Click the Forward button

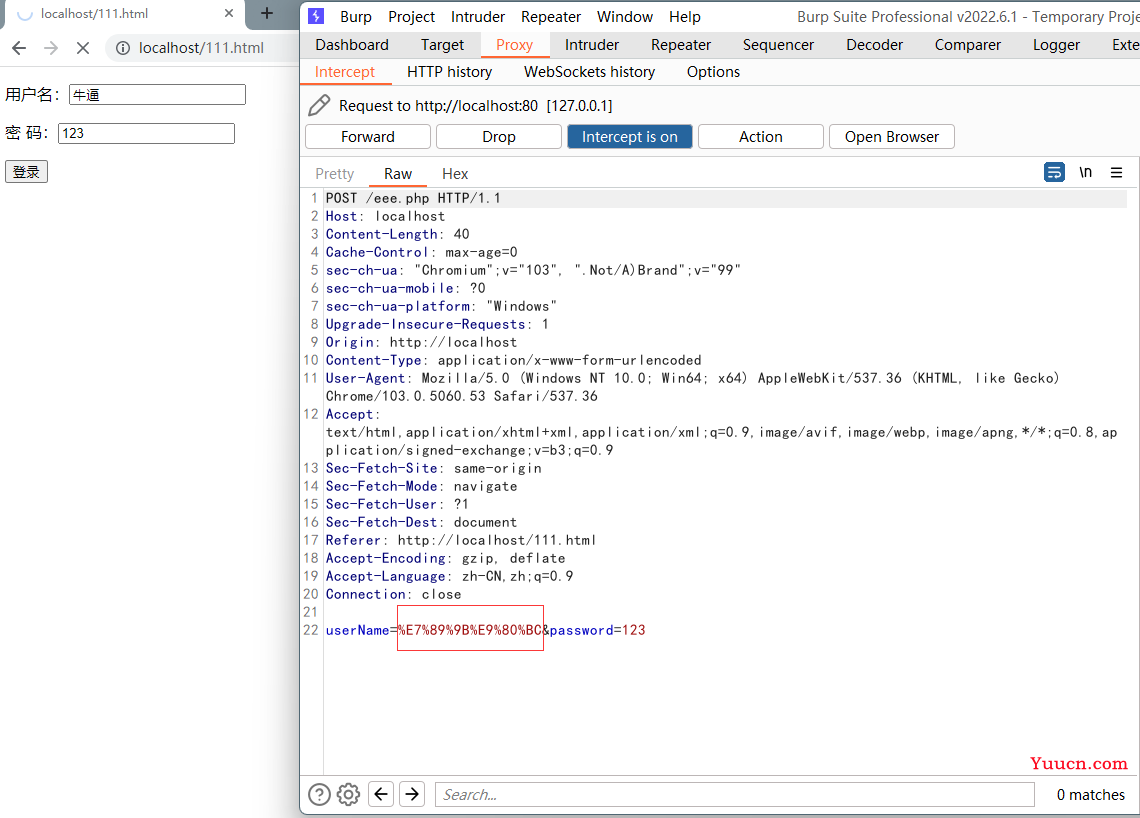coord(368,137)
